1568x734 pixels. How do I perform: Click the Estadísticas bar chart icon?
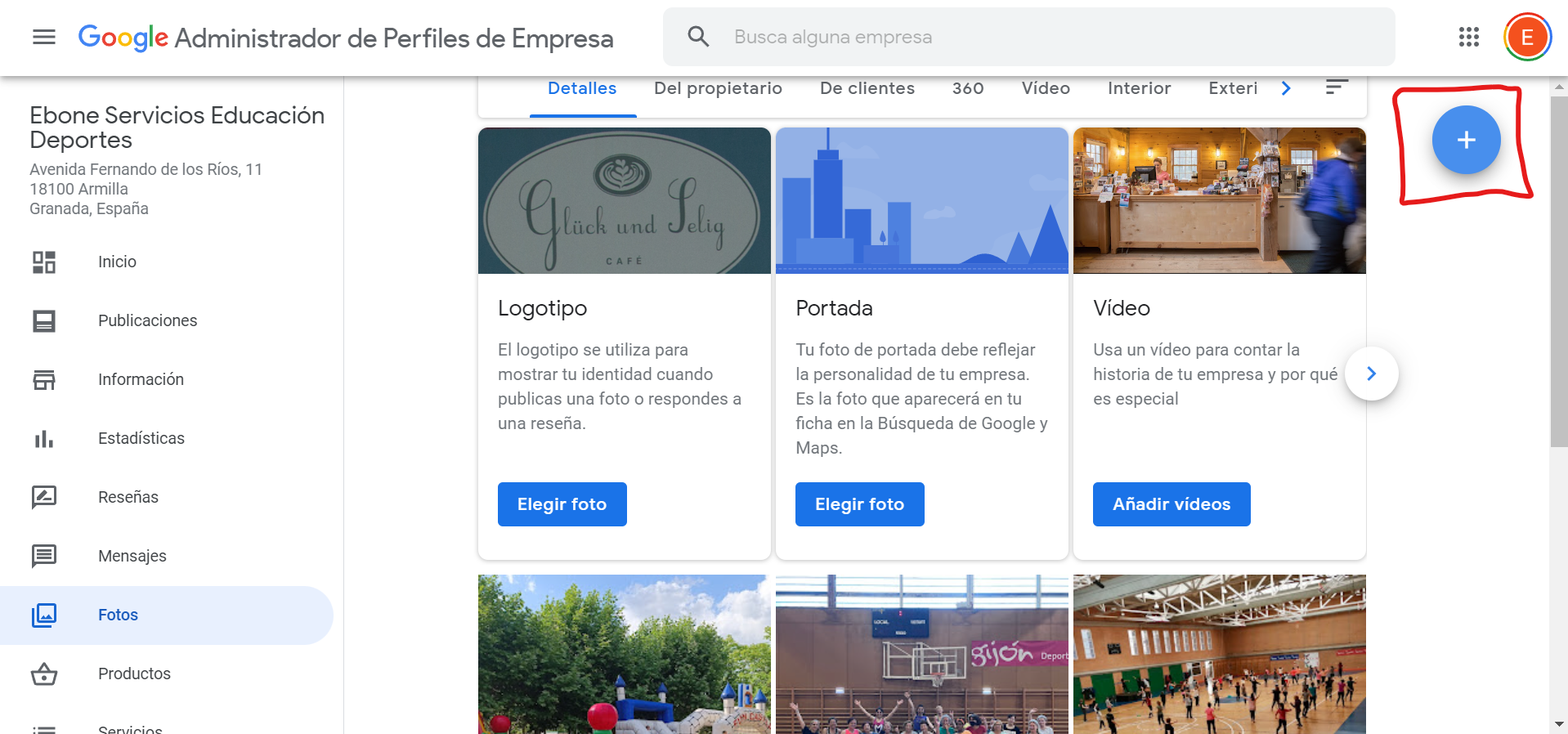pos(44,439)
